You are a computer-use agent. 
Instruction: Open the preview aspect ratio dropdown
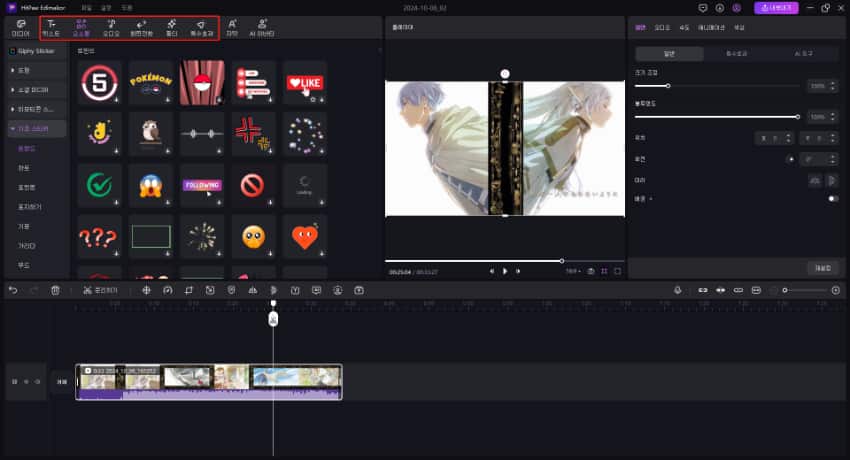[572, 270]
